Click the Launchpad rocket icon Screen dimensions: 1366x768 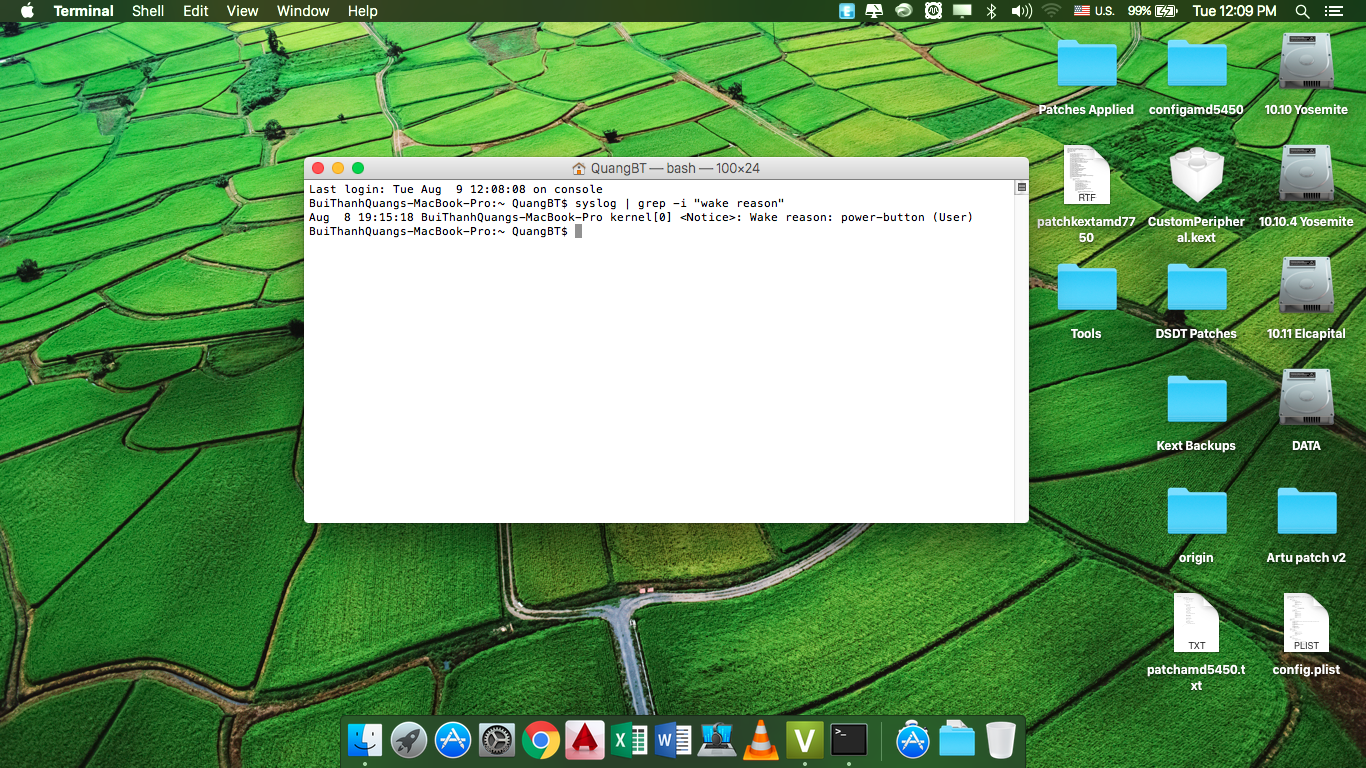pos(409,741)
